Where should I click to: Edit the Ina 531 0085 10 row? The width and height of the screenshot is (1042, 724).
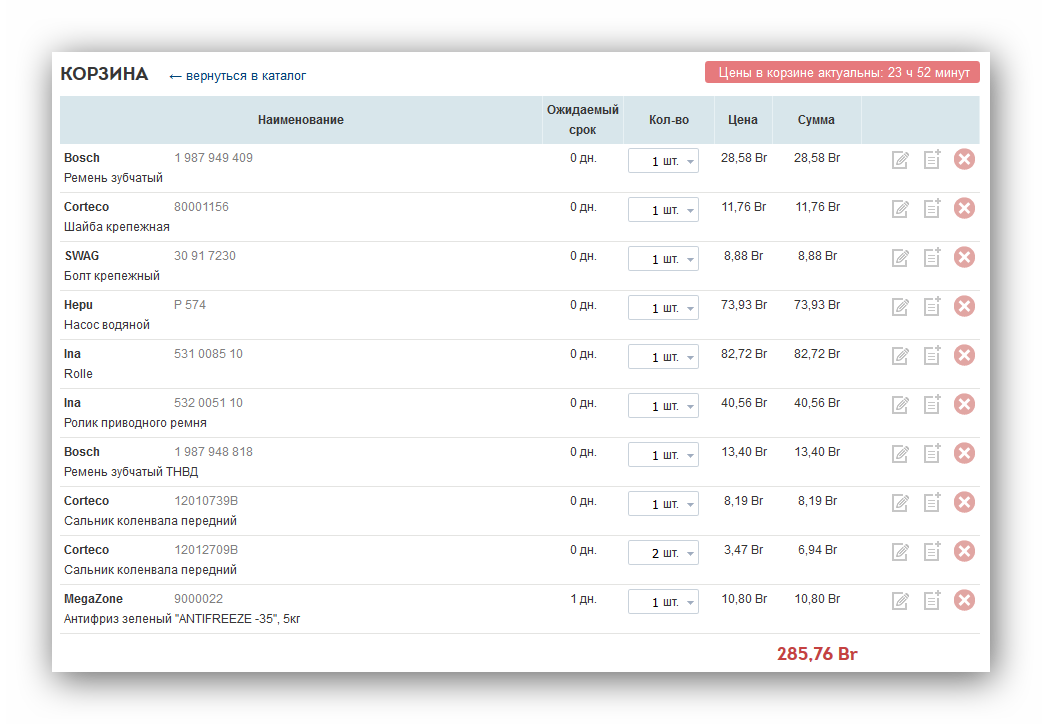point(900,356)
